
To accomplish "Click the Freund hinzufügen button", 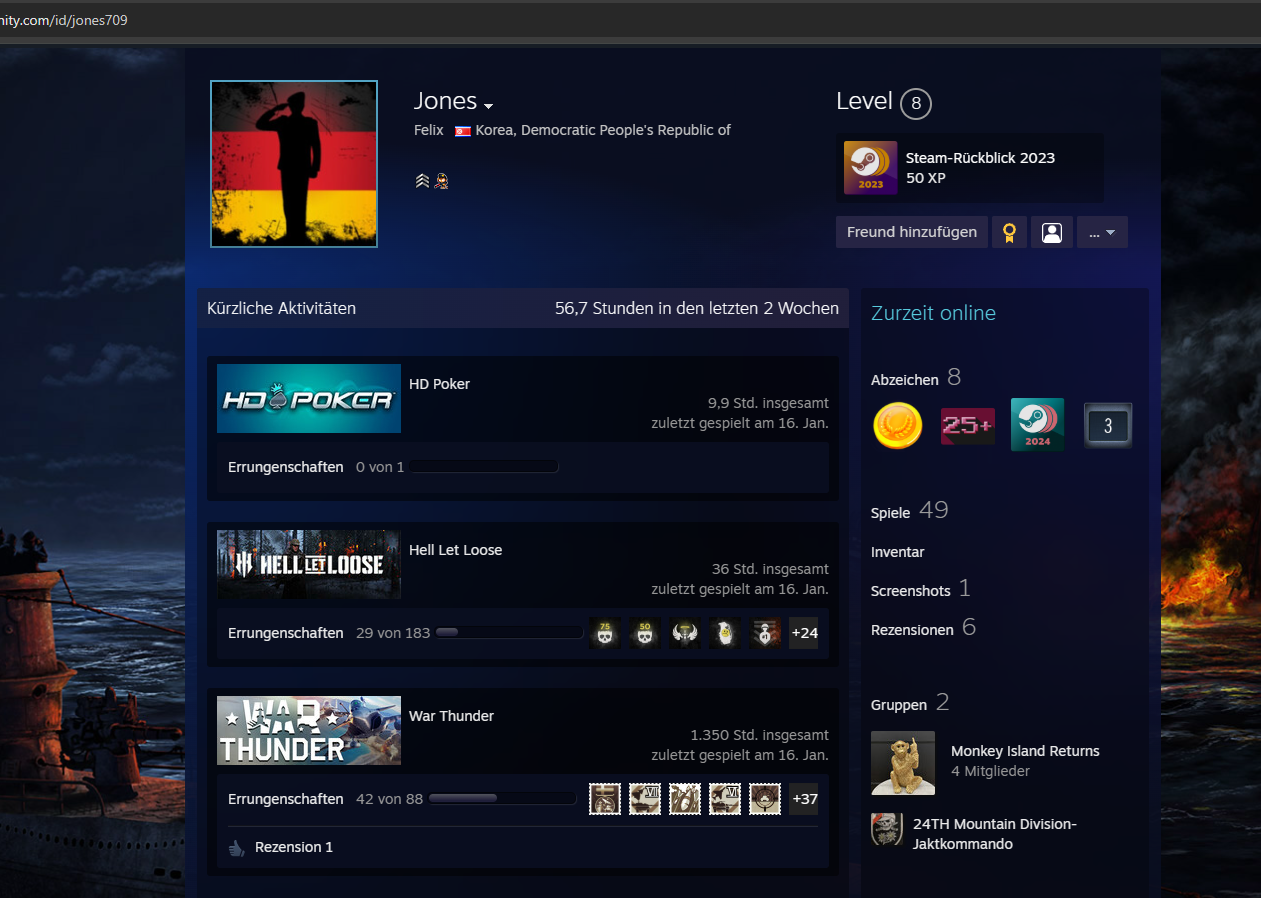I will (x=911, y=232).
